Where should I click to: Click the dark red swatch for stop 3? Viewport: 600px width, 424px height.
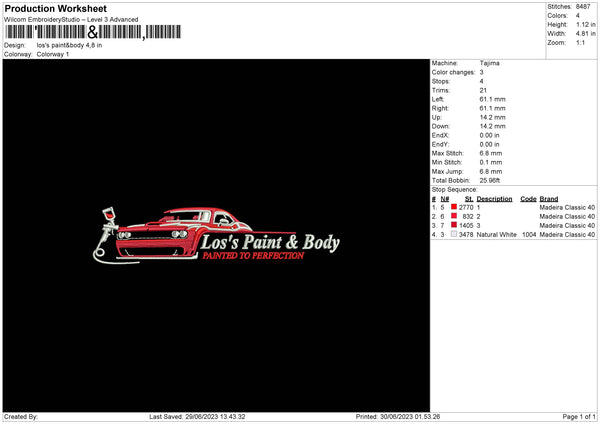454,225
